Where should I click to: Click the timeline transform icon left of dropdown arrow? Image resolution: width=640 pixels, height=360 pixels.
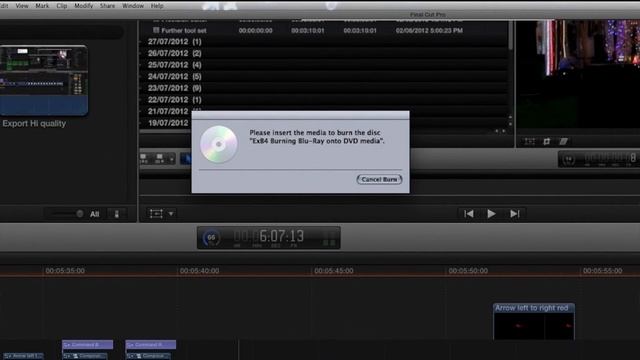tap(156, 213)
